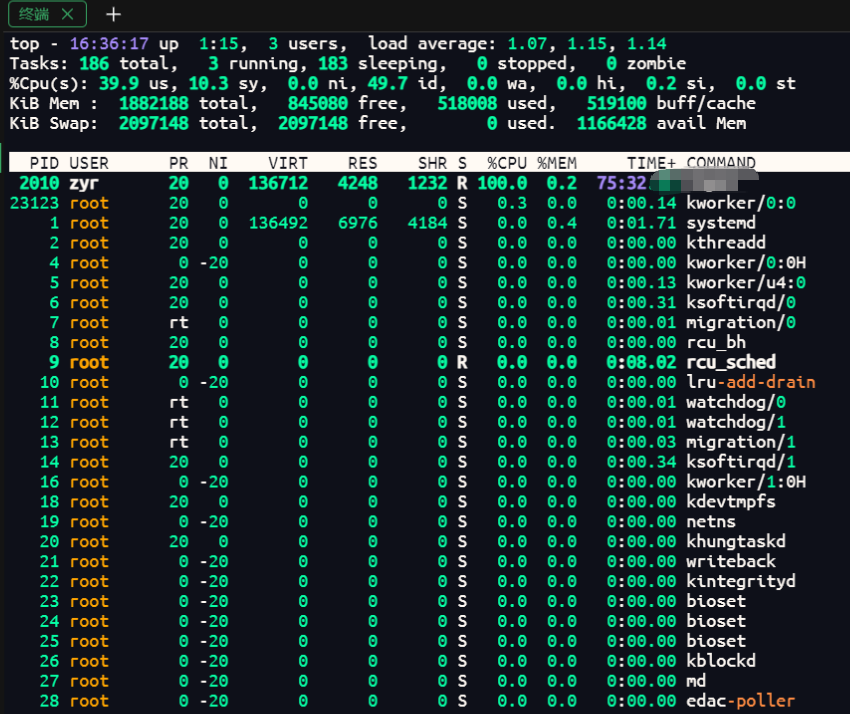850x714 pixels.
Task: Click the lru-add-drain command entry
Action: click(x=750, y=382)
